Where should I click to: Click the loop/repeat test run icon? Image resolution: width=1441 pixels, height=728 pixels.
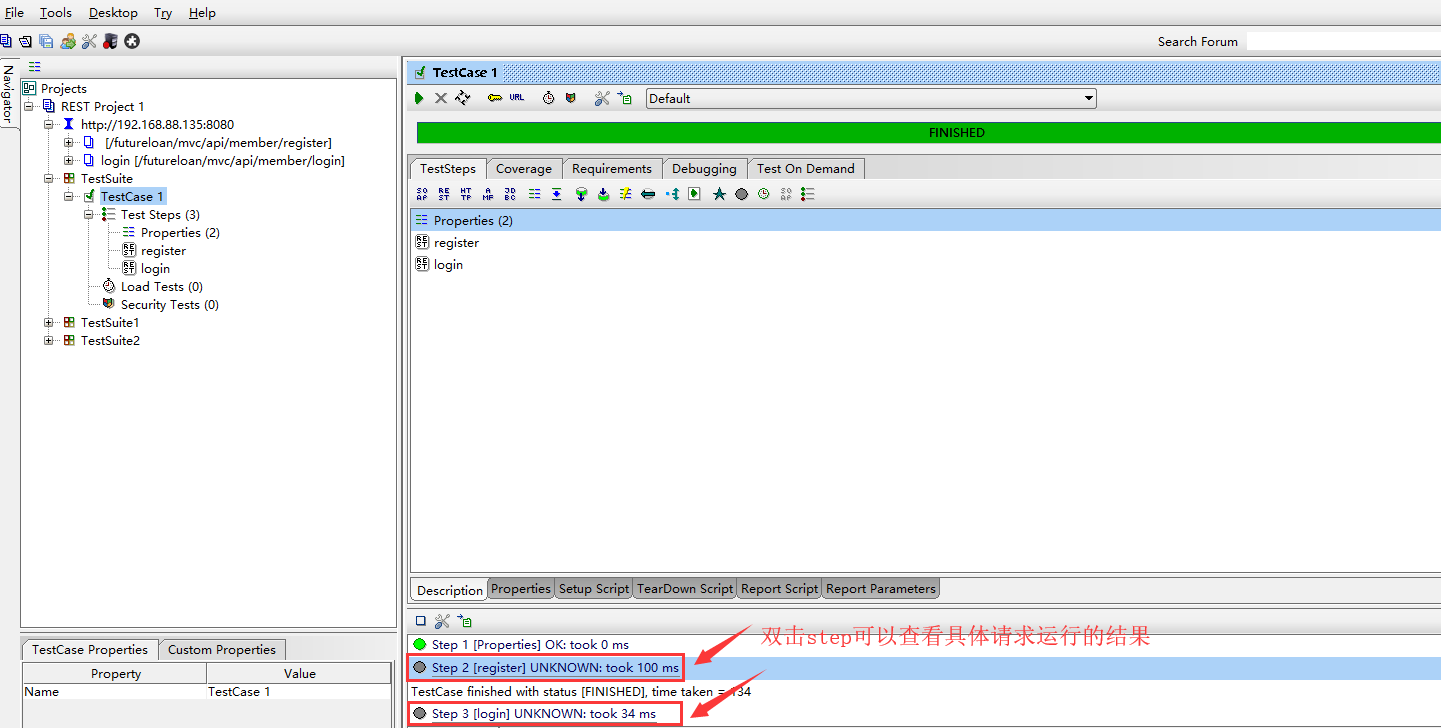click(x=462, y=98)
